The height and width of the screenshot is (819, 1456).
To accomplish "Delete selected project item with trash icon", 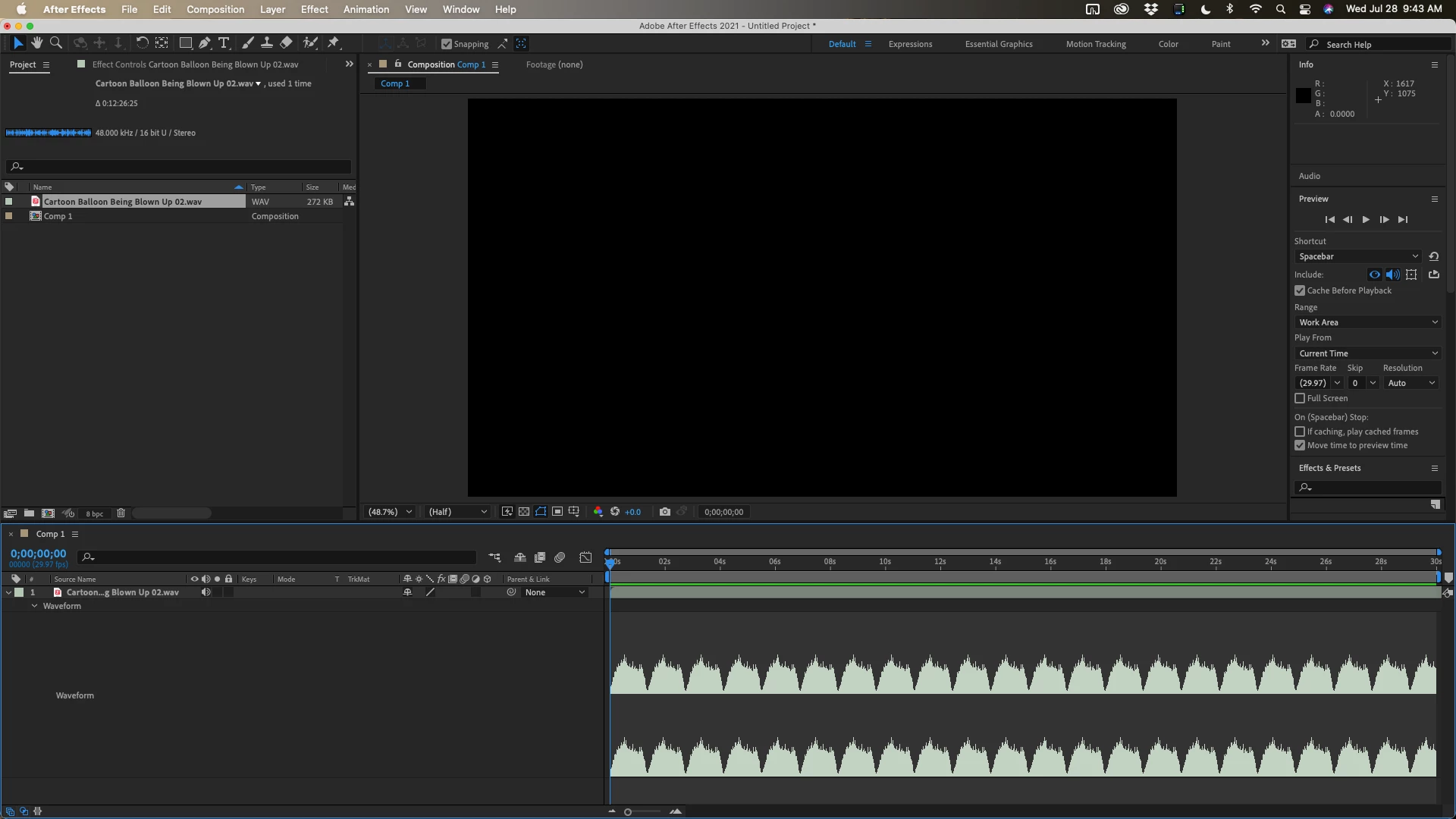I will click(121, 513).
